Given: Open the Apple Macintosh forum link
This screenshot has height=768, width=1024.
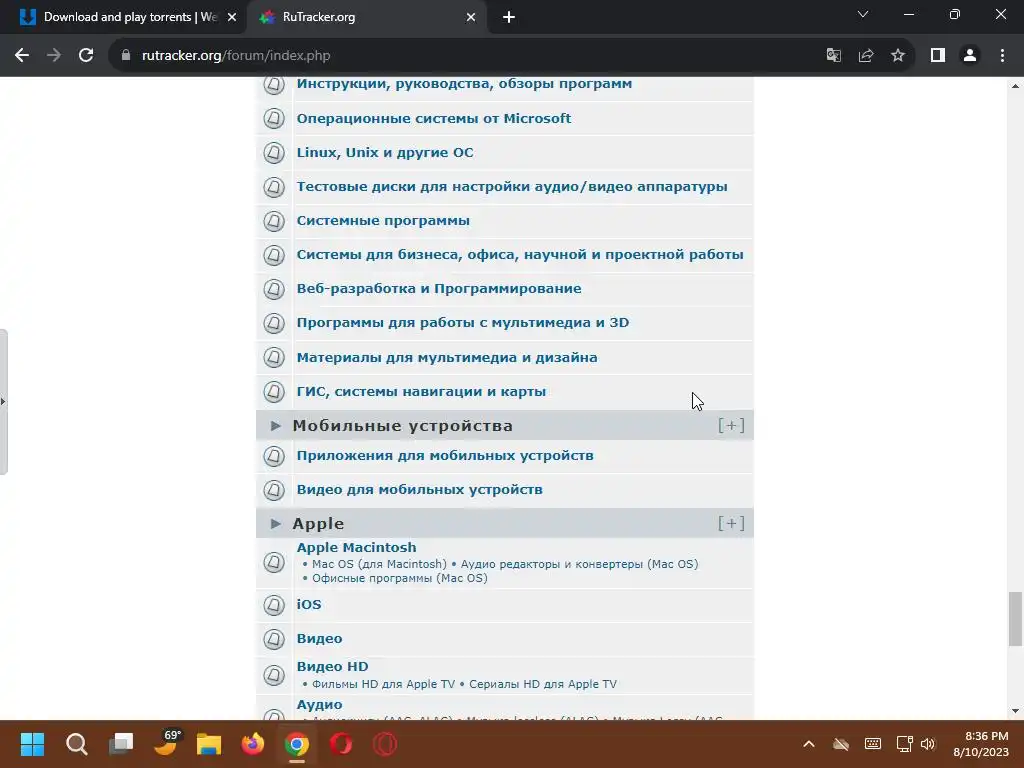Looking at the screenshot, I should click(356, 547).
